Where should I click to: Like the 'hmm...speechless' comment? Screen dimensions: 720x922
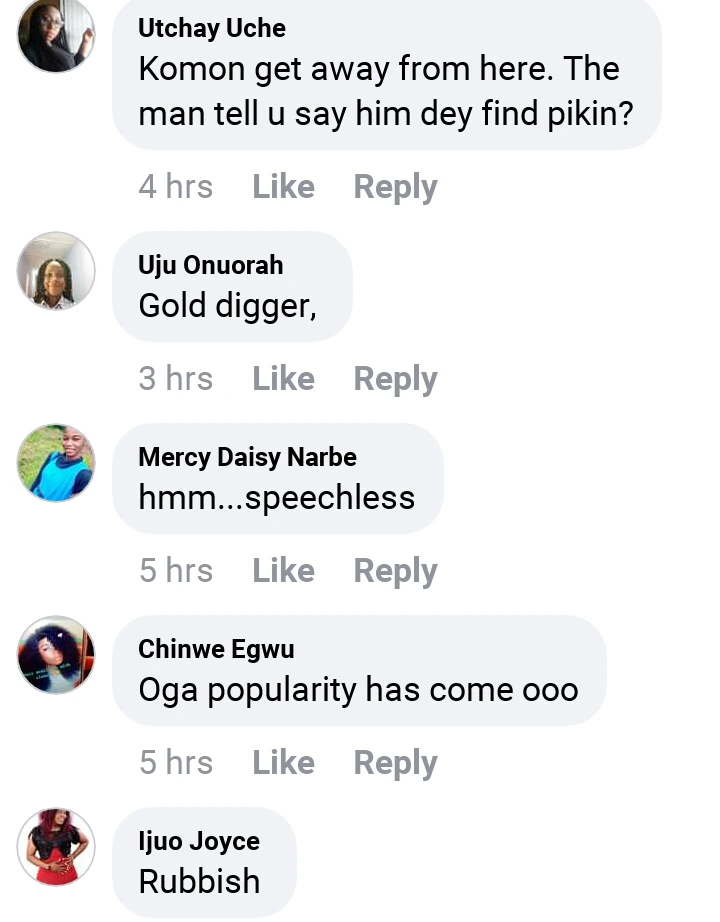coord(283,571)
